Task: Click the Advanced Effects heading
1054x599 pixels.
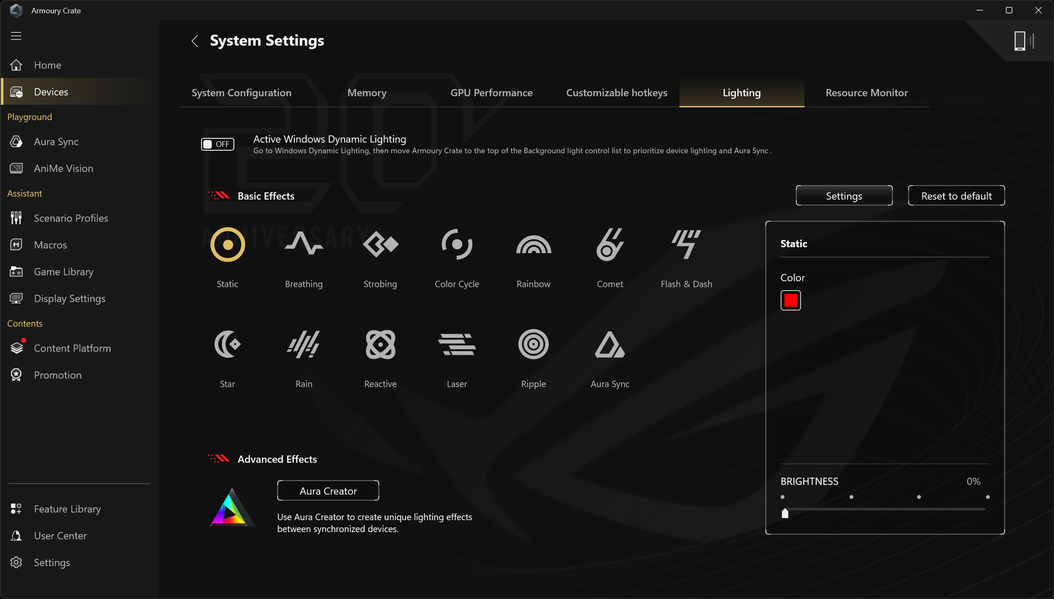Action: click(277, 459)
